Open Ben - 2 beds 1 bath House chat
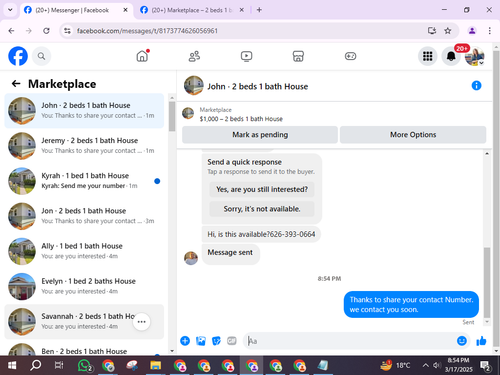The height and width of the screenshot is (375, 500). tap(84, 348)
